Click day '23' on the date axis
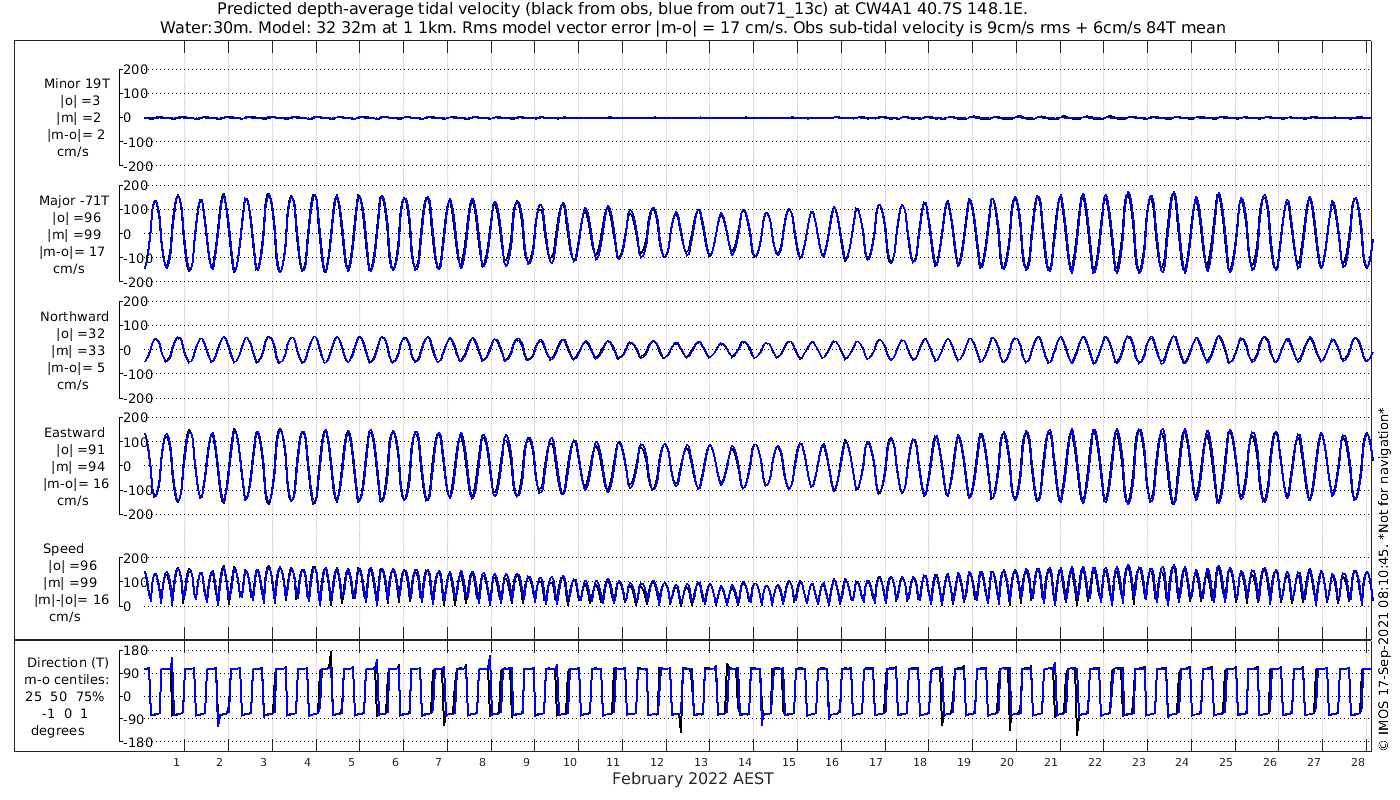This screenshot has width=1400, height=800. coord(1138,762)
